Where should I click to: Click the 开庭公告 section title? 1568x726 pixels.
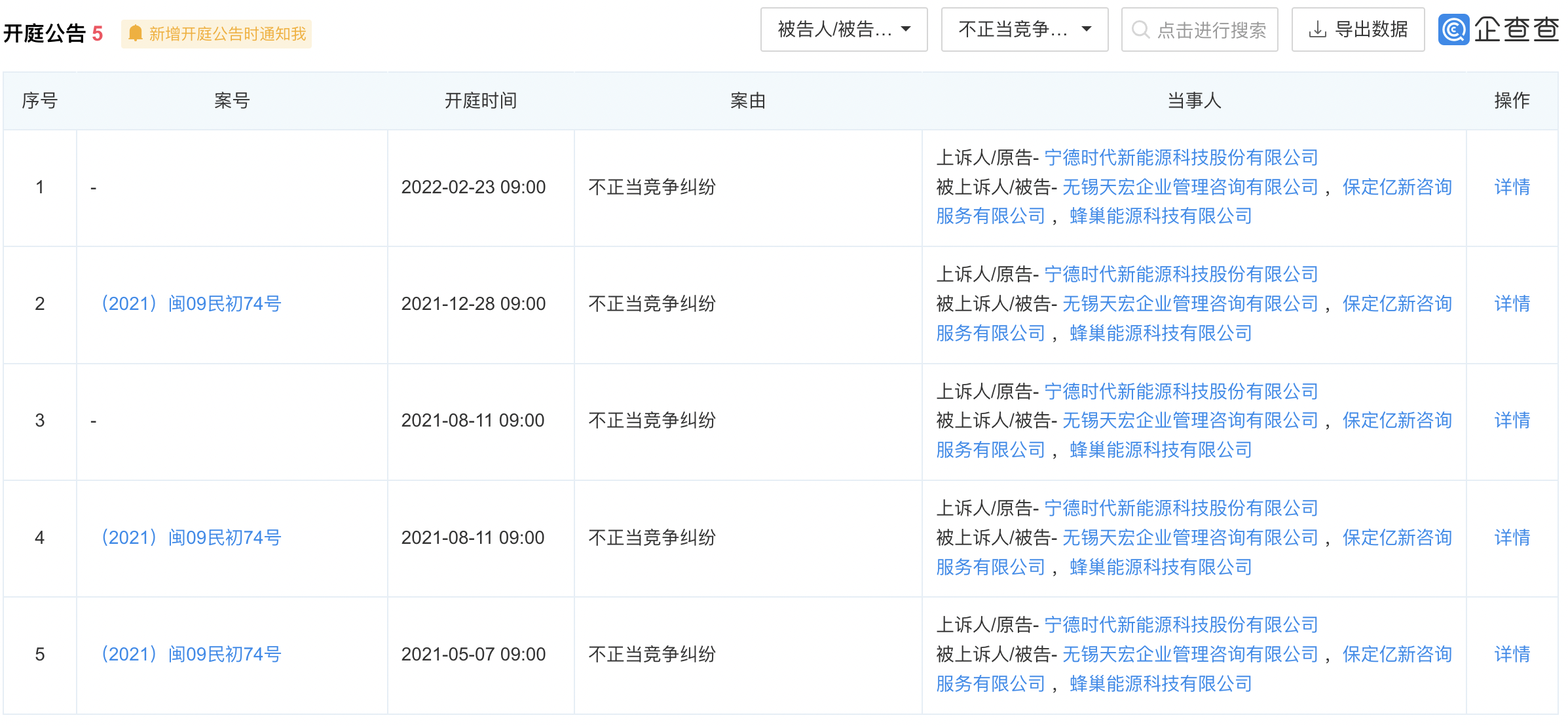click(45, 33)
